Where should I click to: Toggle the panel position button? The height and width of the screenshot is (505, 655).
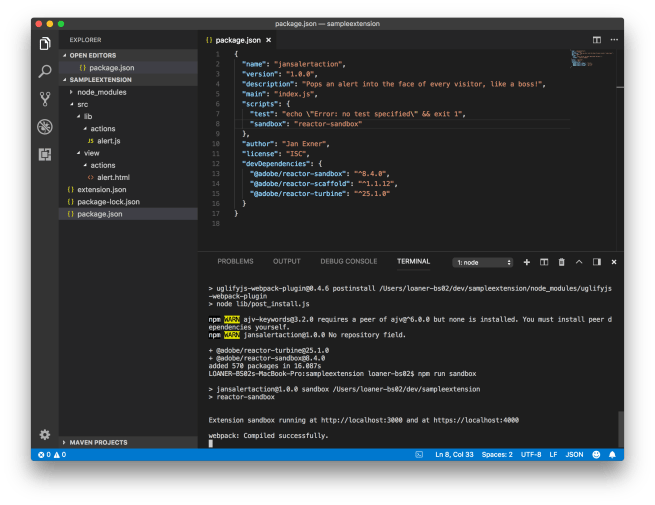coord(597,262)
